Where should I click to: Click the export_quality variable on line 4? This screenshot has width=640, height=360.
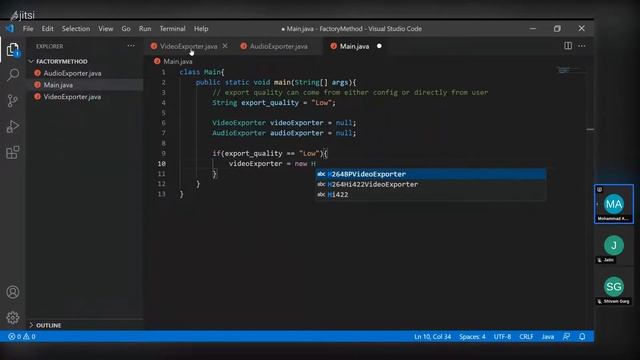point(270,102)
